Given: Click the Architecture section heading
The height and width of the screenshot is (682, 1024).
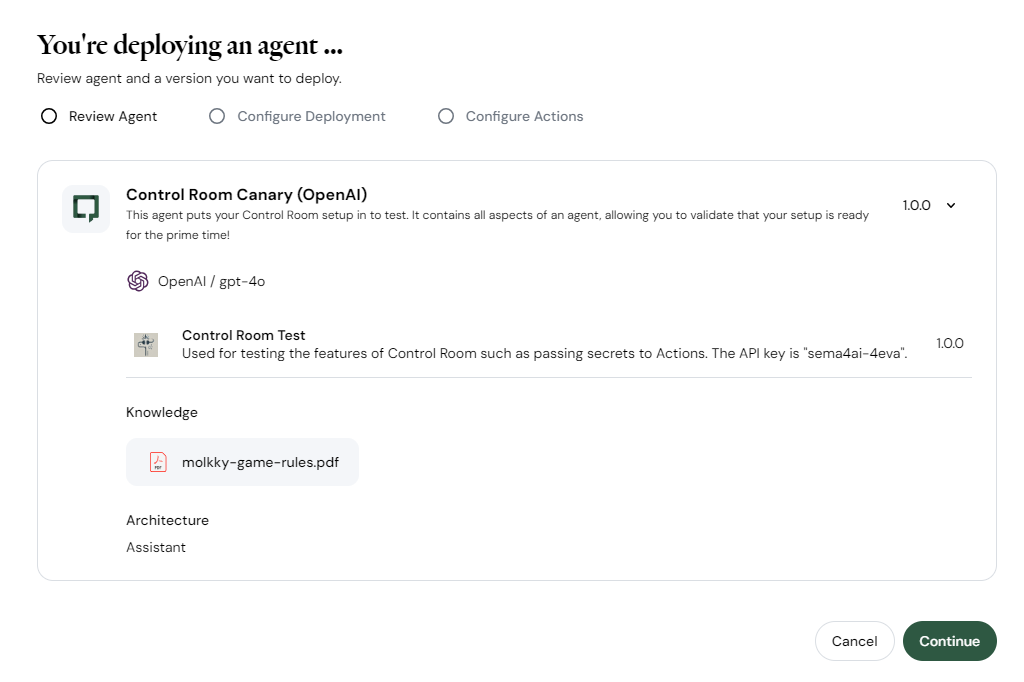Looking at the screenshot, I should [x=167, y=520].
